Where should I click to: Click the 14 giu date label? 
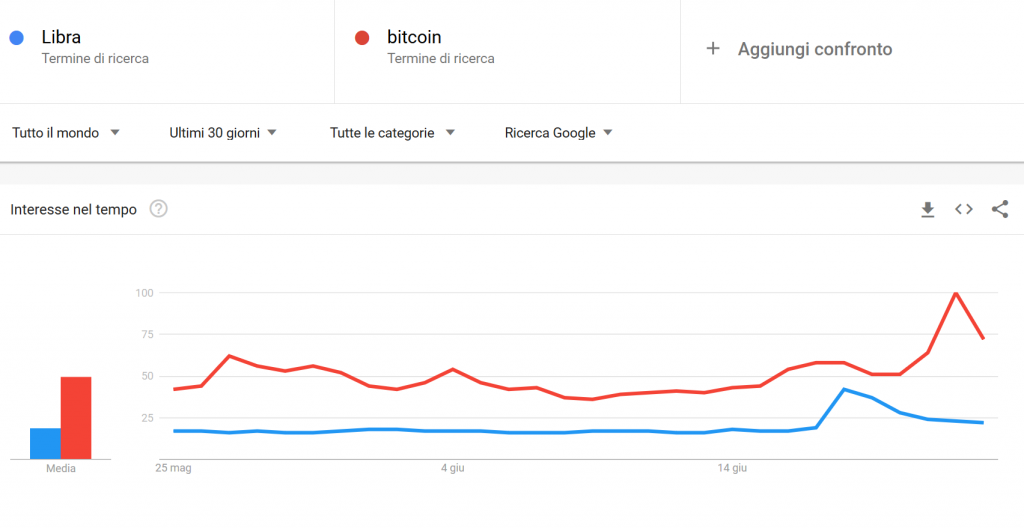(731, 469)
